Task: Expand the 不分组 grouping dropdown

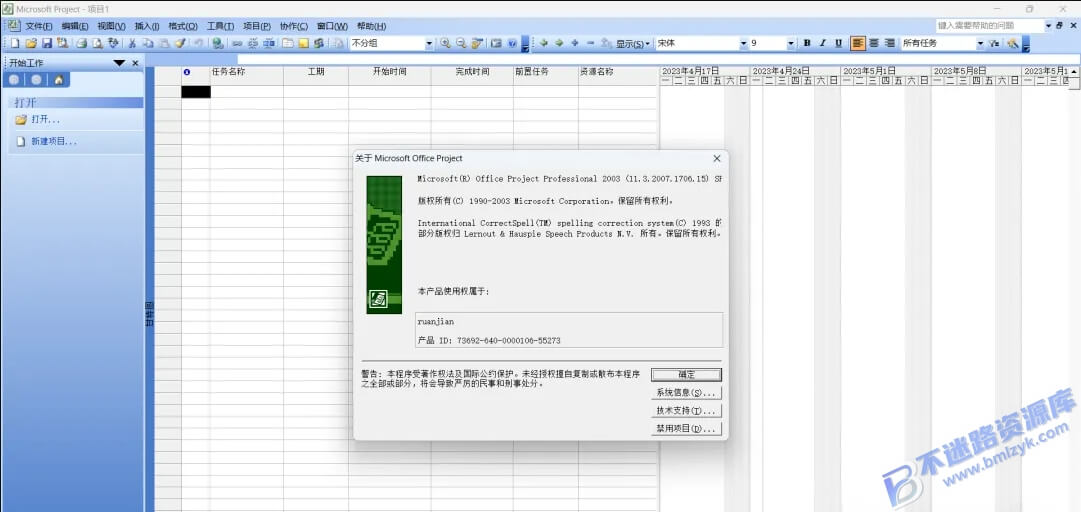Action: point(429,43)
